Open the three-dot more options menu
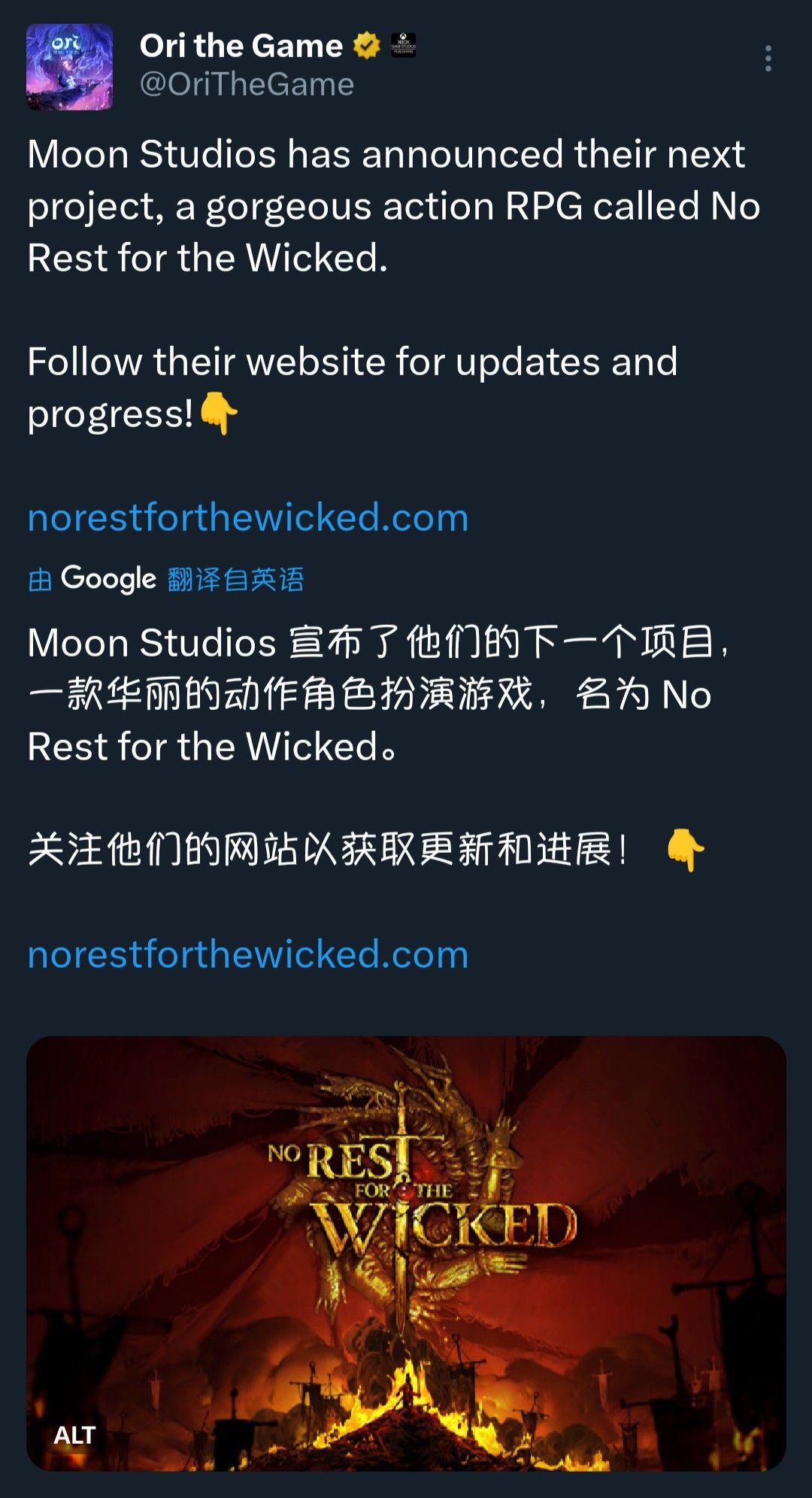This screenshot has height=1498, width=812. 768,59
